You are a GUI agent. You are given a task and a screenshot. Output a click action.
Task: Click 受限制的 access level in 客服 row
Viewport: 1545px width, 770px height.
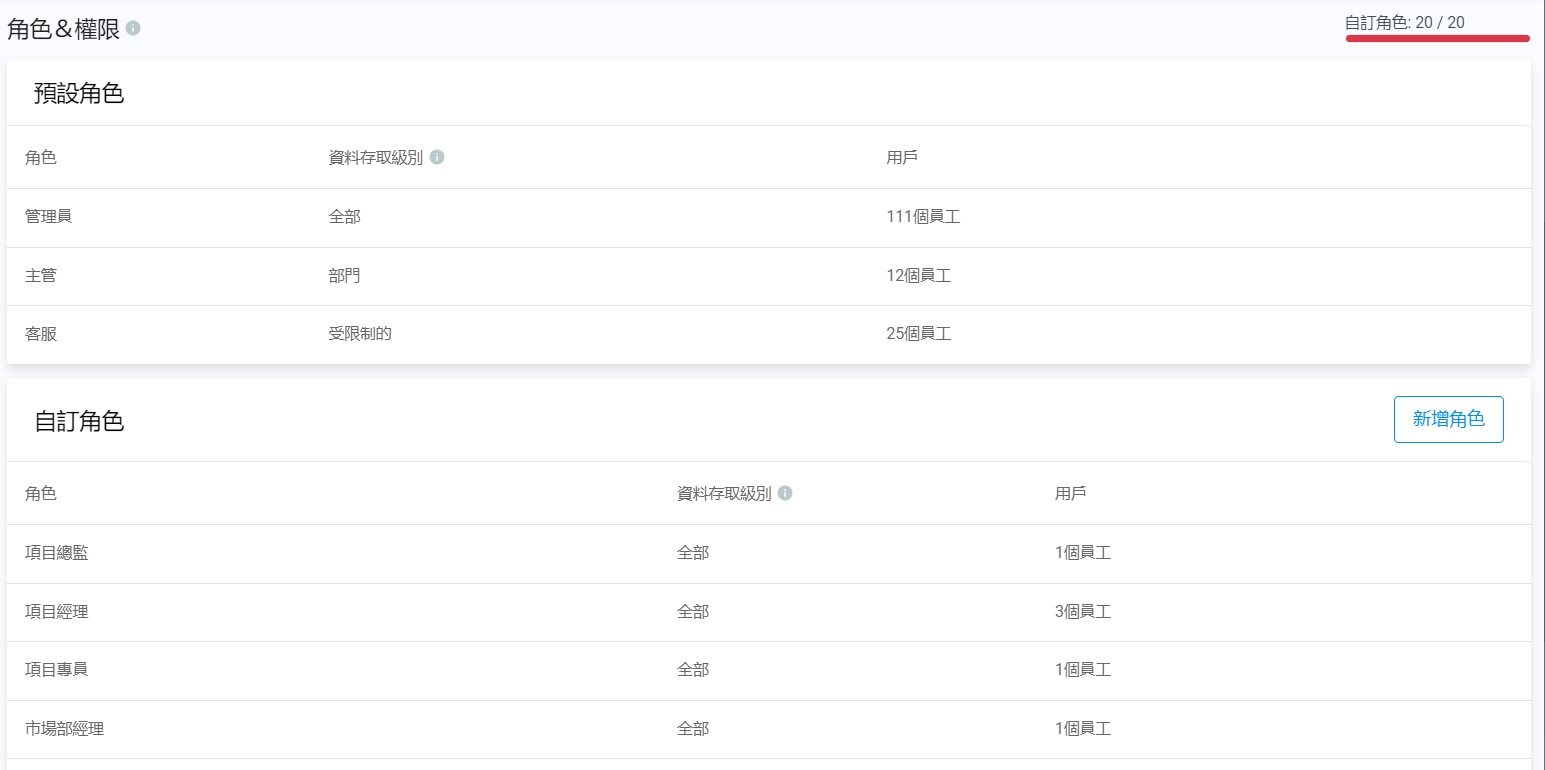[360, 333]
